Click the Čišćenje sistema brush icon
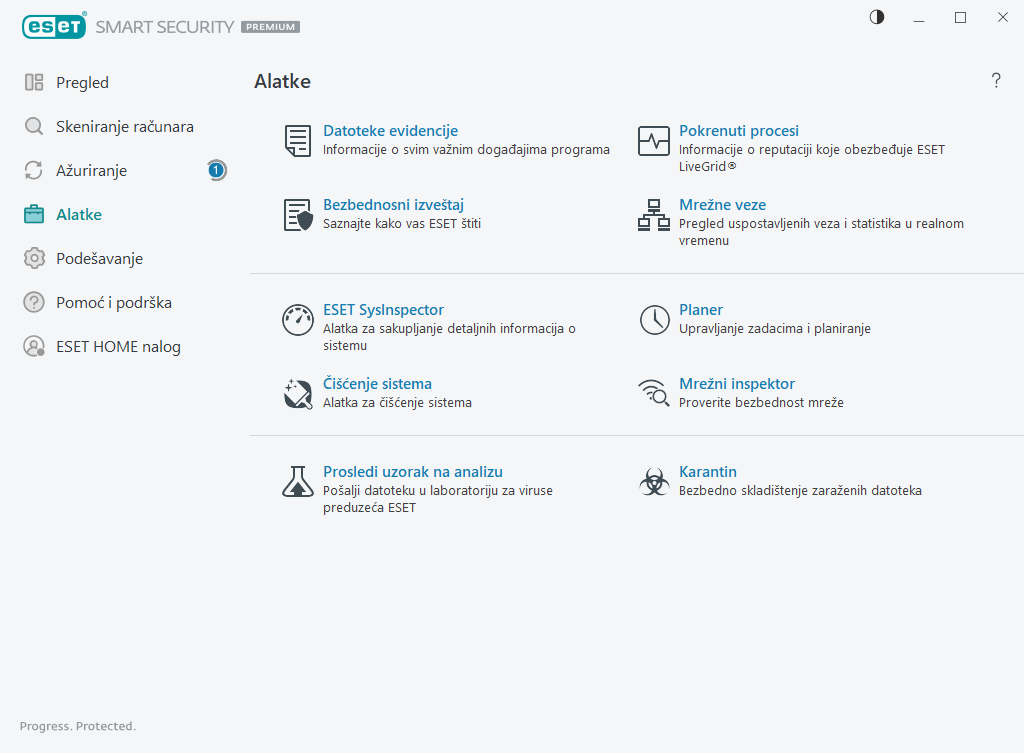This screenshot has width=1024, height=753. 298,394
